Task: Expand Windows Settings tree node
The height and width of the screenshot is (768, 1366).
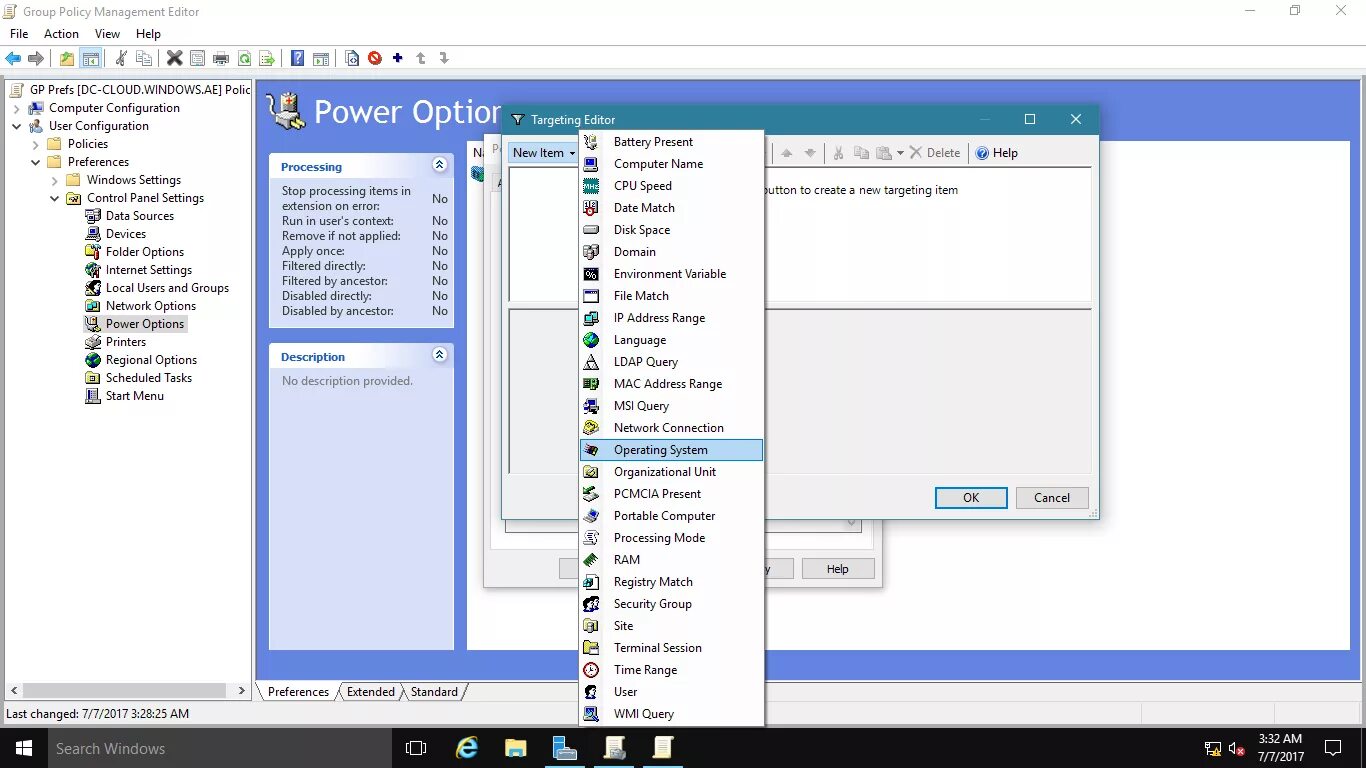Action: [x=55, y=180]
